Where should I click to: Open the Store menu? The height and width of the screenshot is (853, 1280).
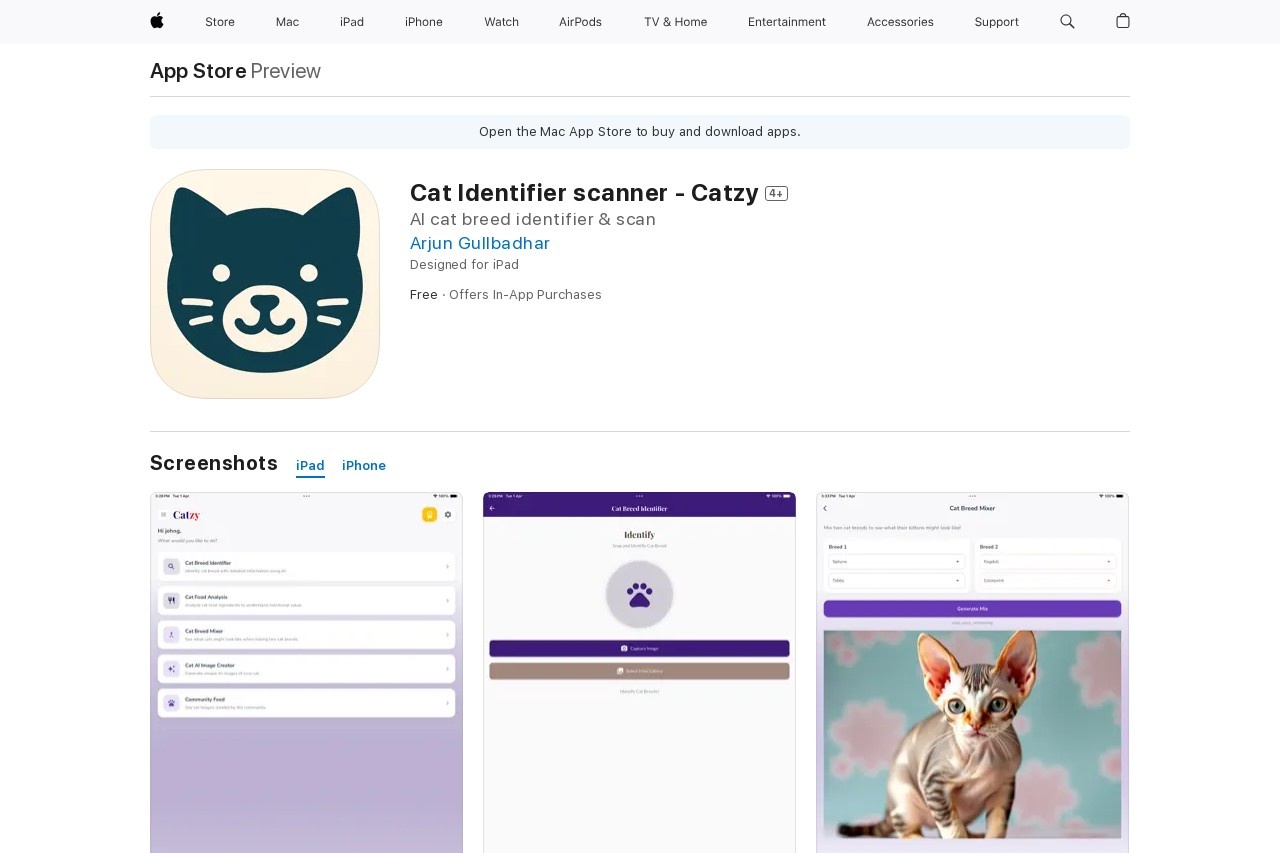[x=220, y=22]
